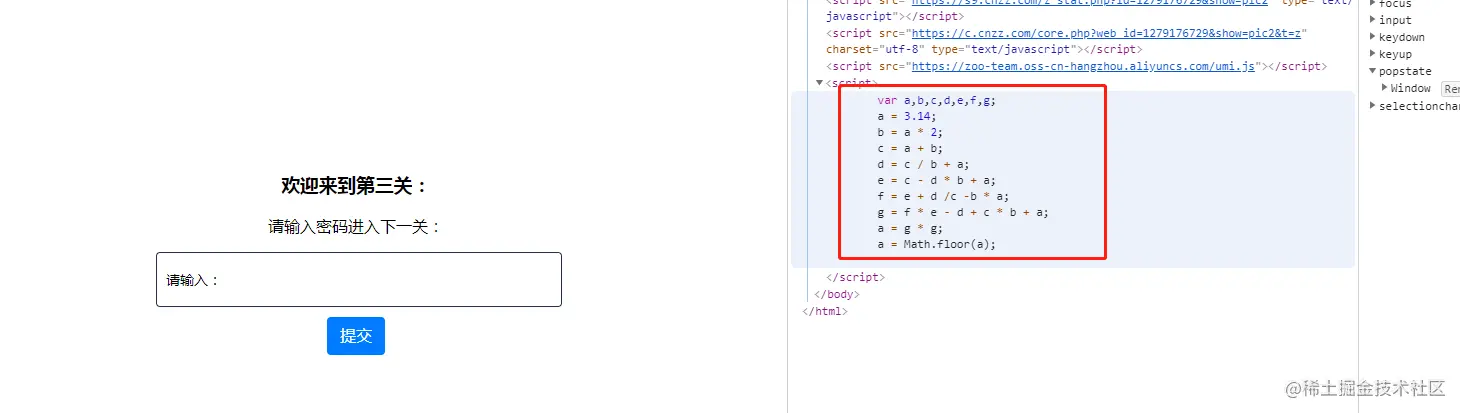
Task: Open the zoo-team umi.js script link
Action: 1083,66
